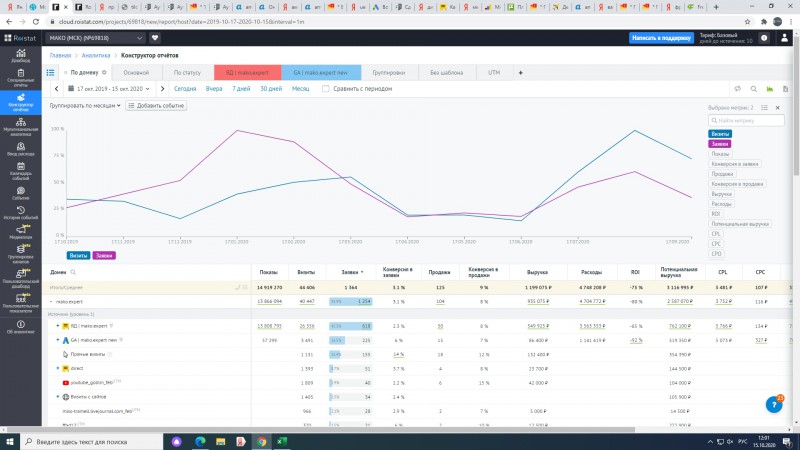Open Multichannel analytics in the sidebar
This screenshot has width=800, height=450.
point(20,126)
